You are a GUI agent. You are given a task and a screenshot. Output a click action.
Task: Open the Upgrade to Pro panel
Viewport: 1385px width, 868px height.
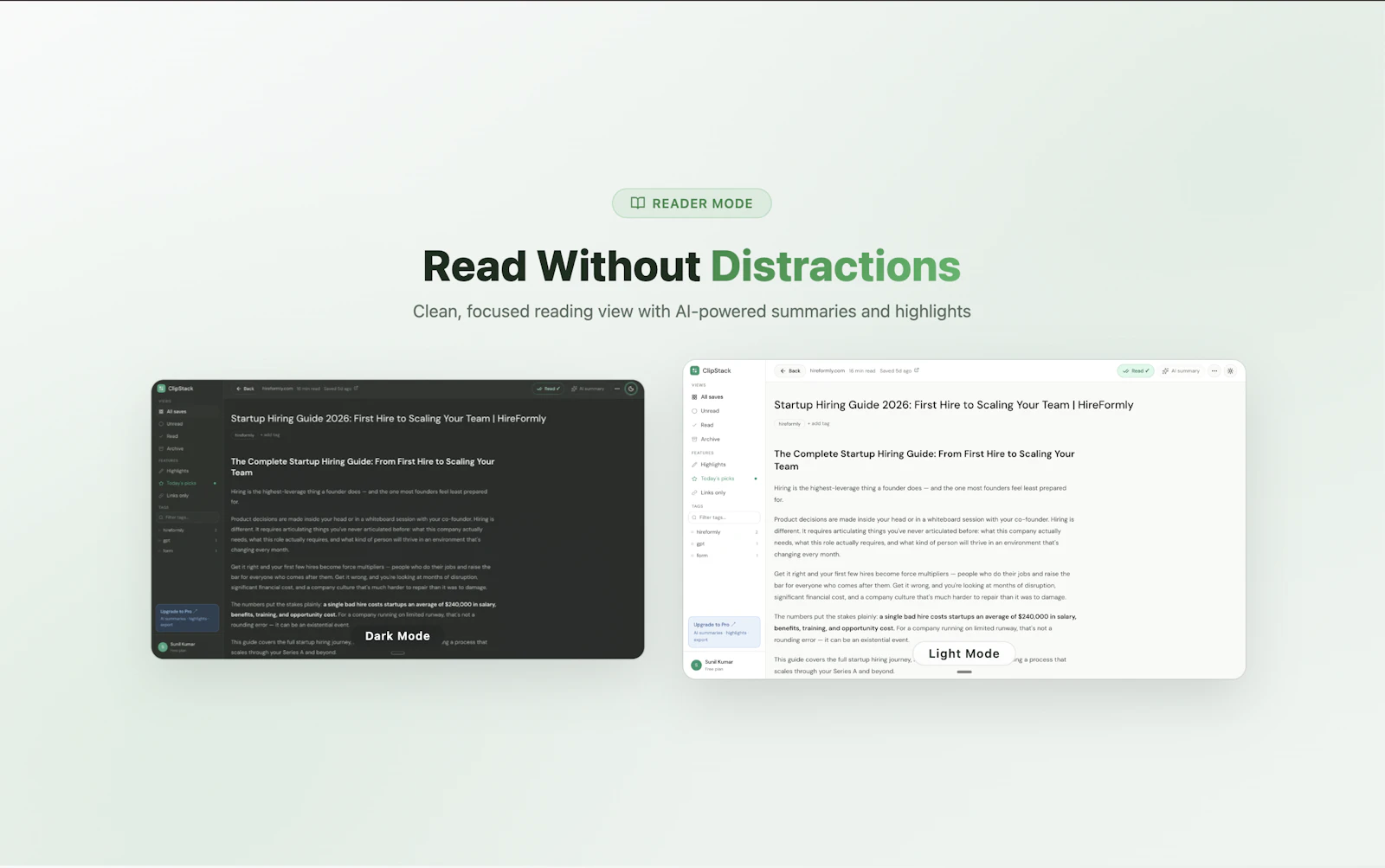point(723,631)
